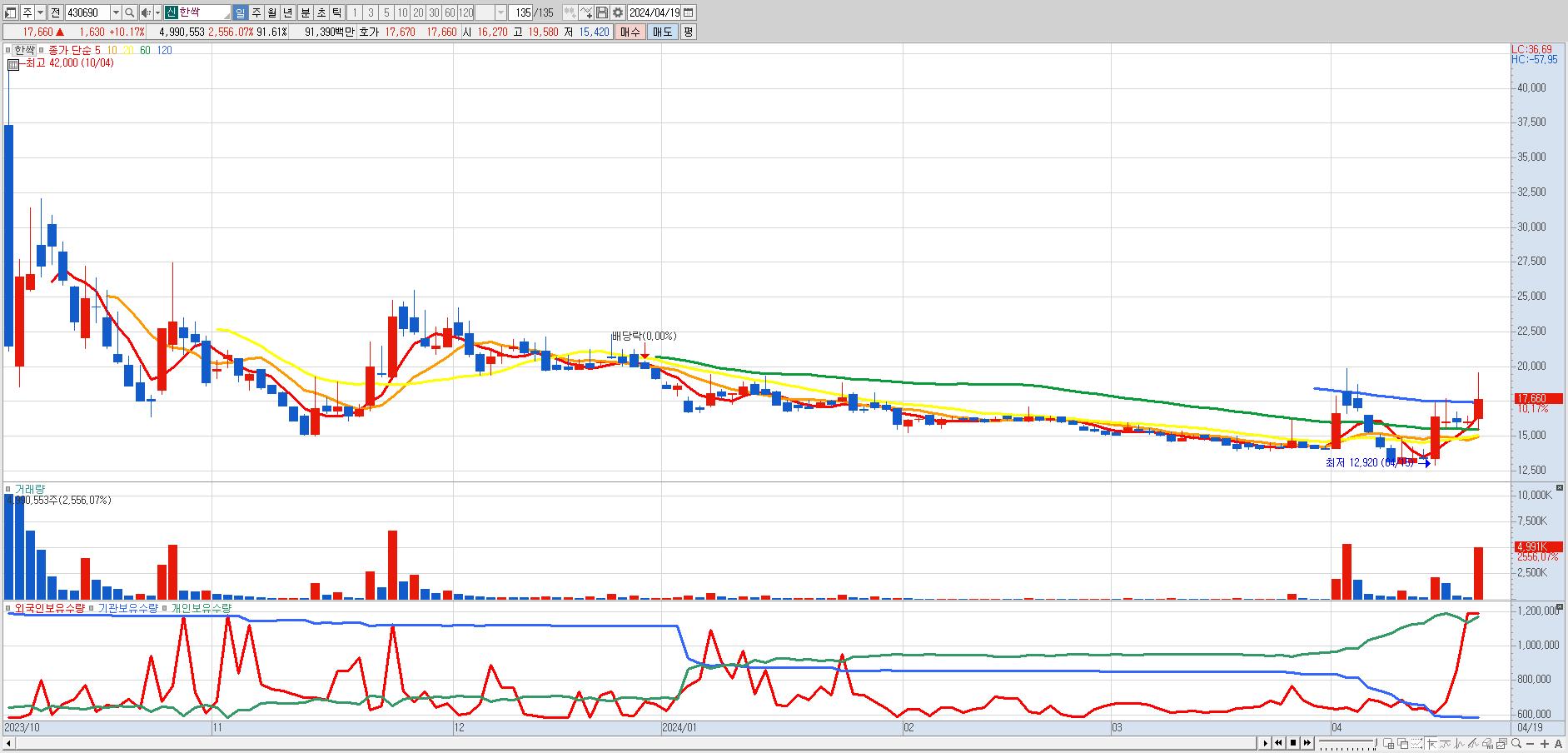Expand the custom interval dropdown arrow
The height and width of the screenshot is (753, 1568).
(x=500, y=12)
